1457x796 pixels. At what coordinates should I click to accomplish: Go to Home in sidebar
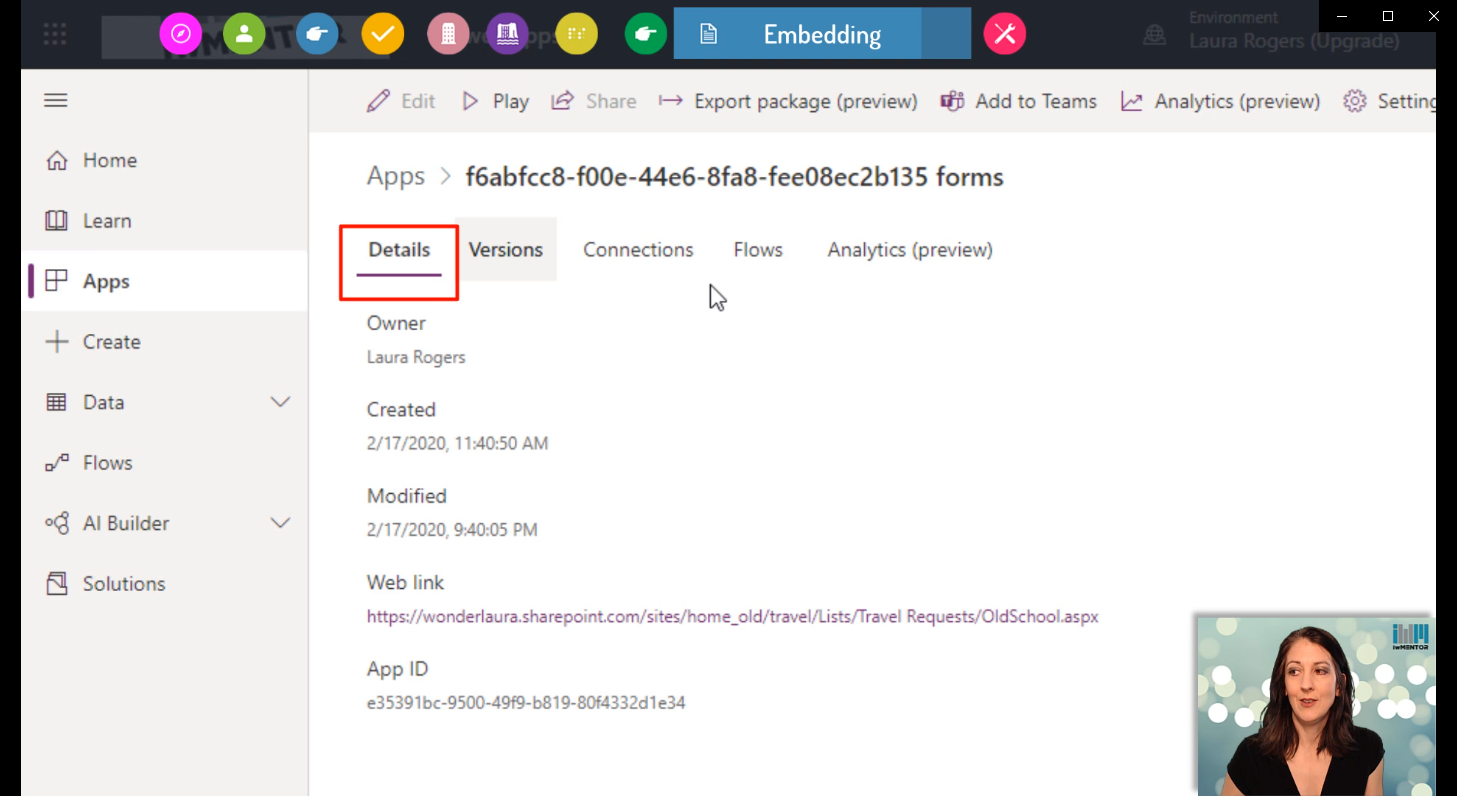[165, 161]
